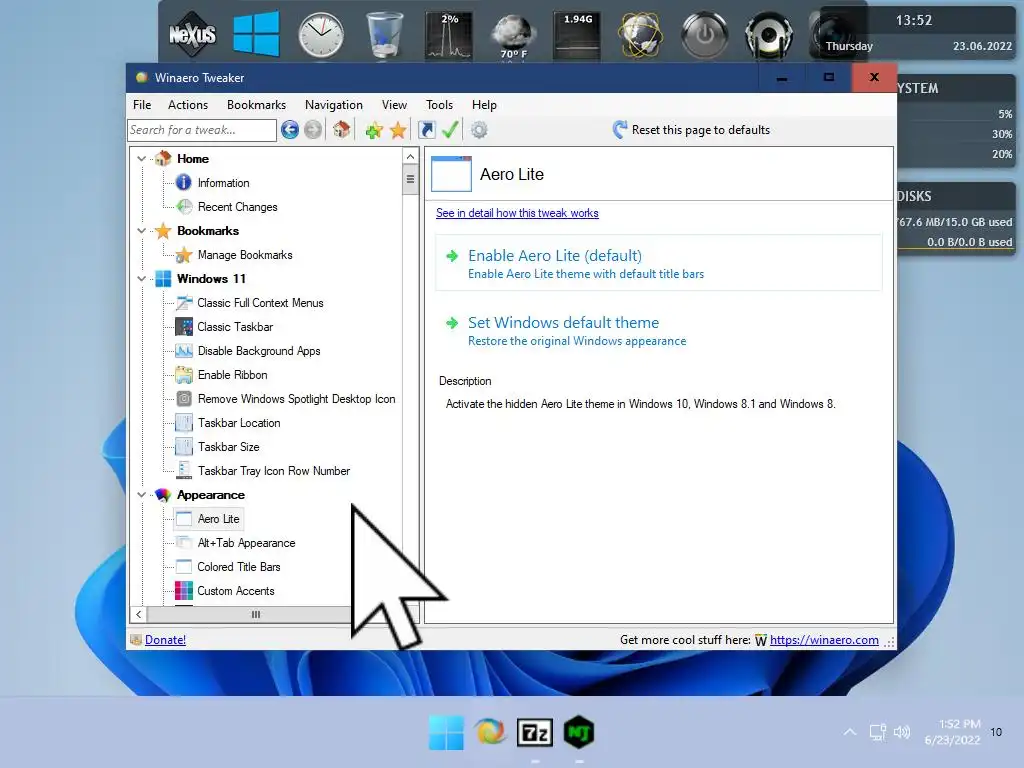Click the Nexus logo in the dock
The image size is (1024, 768).
click(192, 34)
